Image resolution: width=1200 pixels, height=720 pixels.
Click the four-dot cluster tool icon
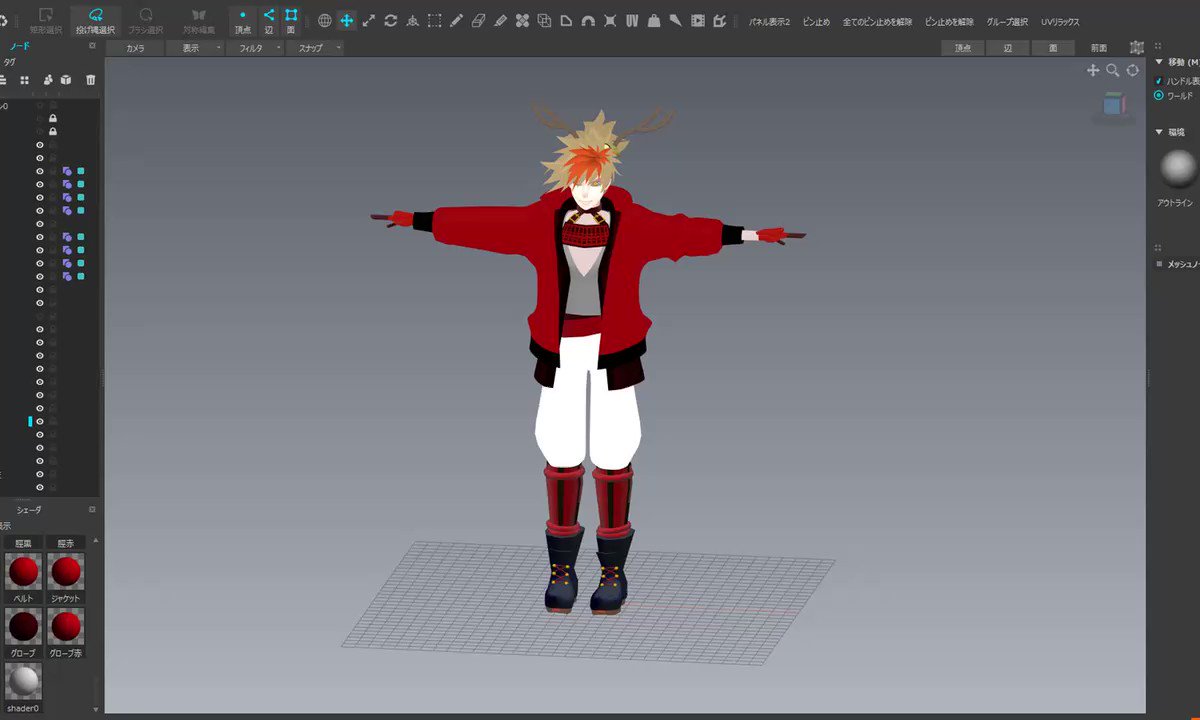point(522,20)
